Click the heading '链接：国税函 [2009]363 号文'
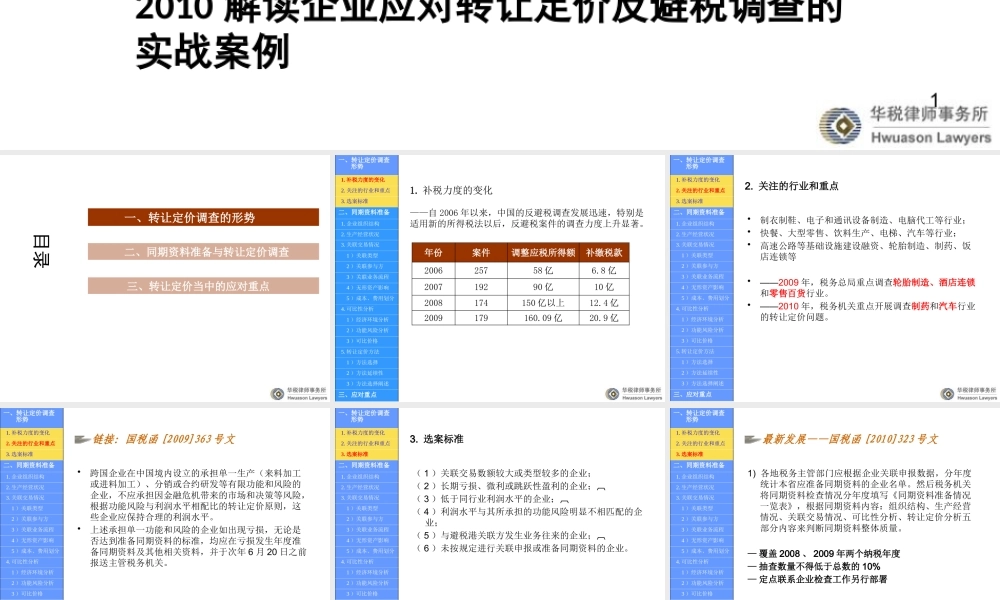Viewport: 1000px width, 600px height. [164, 439]
